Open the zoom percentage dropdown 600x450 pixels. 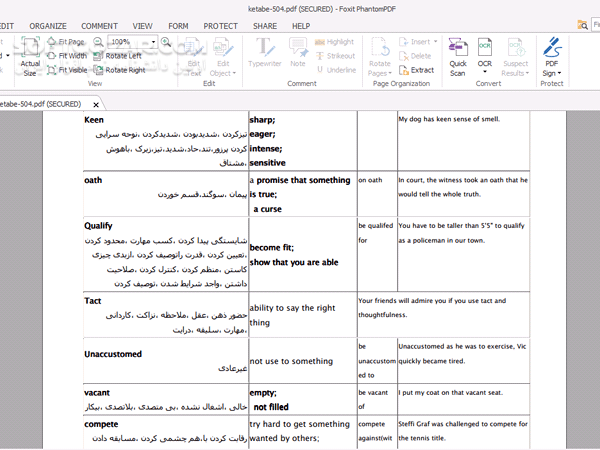(152, 42)
